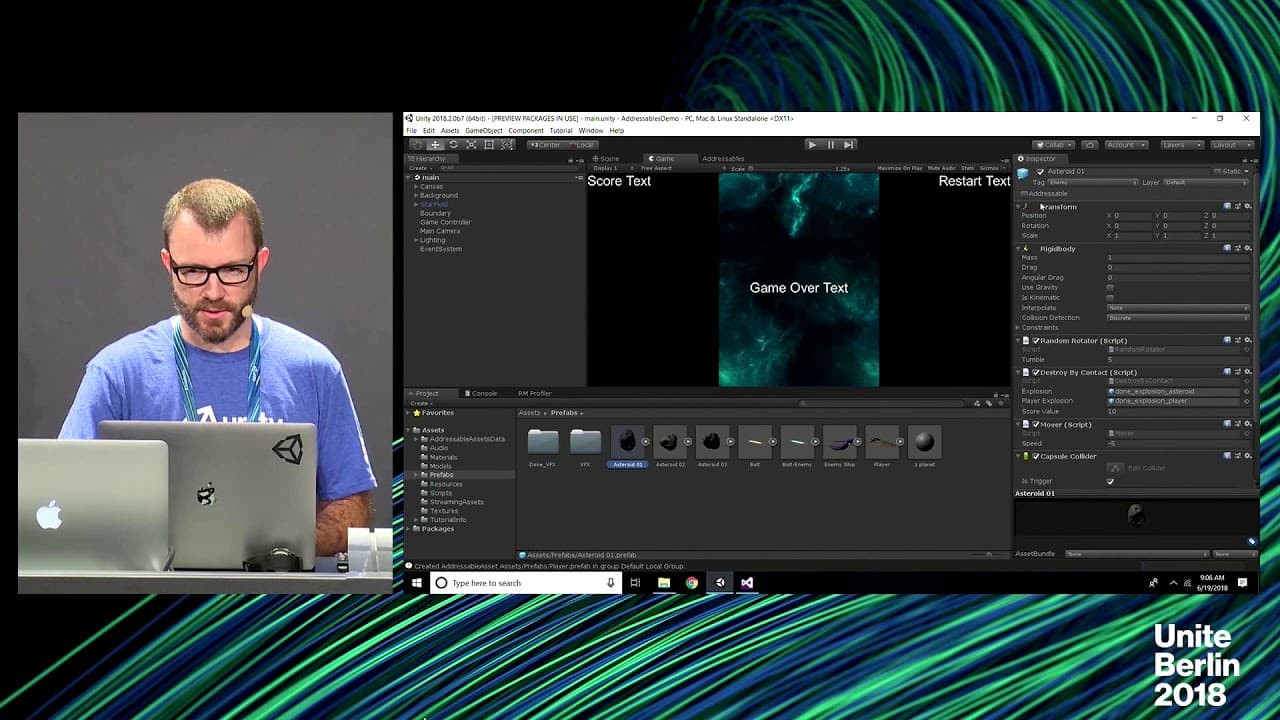Open the Layout dropdown
Viewport: 1280px width, 720px height.
click(1230, 145)
